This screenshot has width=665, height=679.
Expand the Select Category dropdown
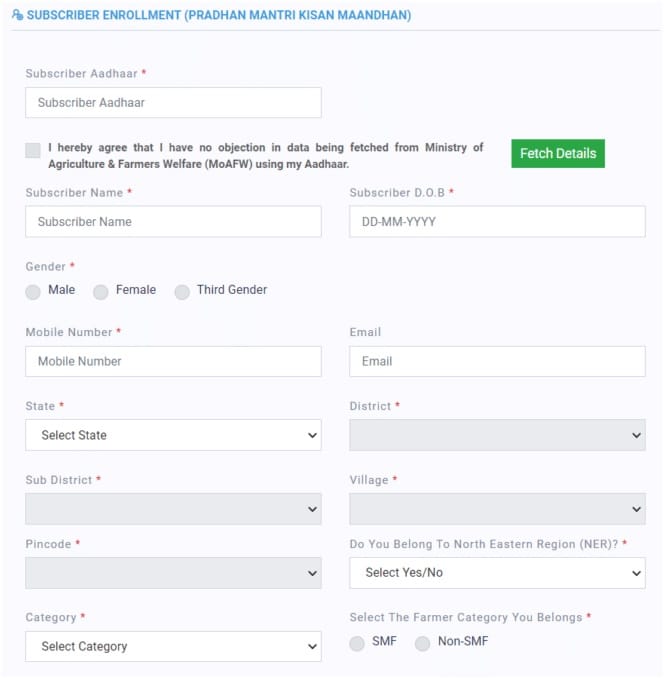tap(173, 647)
